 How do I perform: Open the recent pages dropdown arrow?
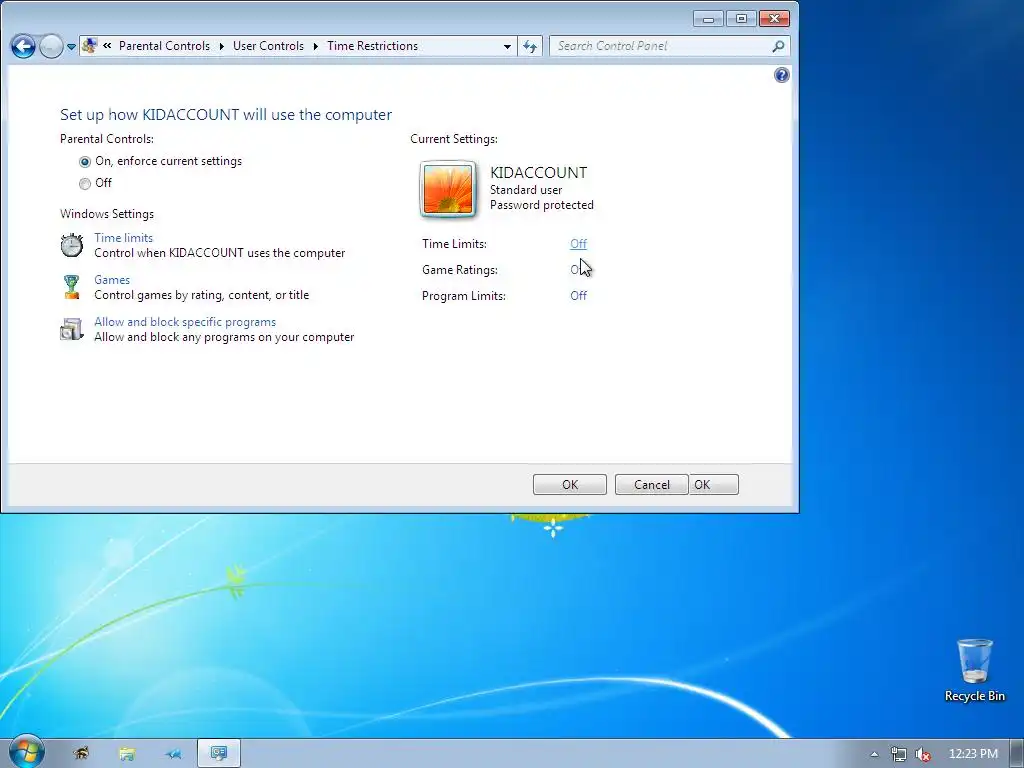tap(71, 46)
